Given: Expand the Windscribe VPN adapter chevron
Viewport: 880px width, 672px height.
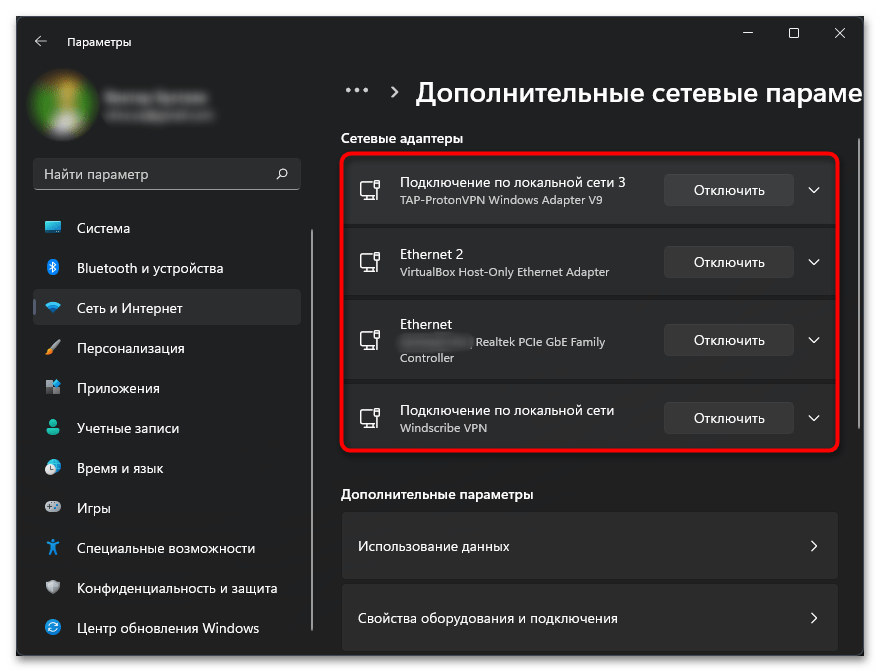Looking at the screenshot, I should [814, 418].
